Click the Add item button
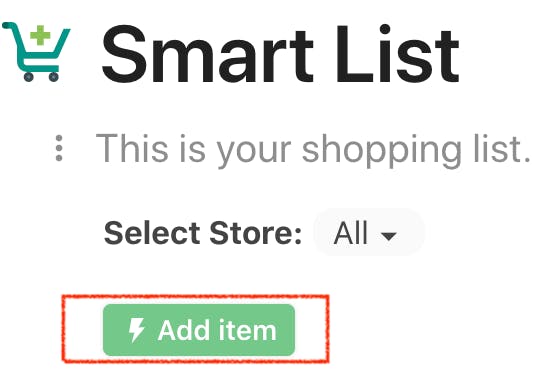The image size is (533, 370). click(x=199, y=330)
